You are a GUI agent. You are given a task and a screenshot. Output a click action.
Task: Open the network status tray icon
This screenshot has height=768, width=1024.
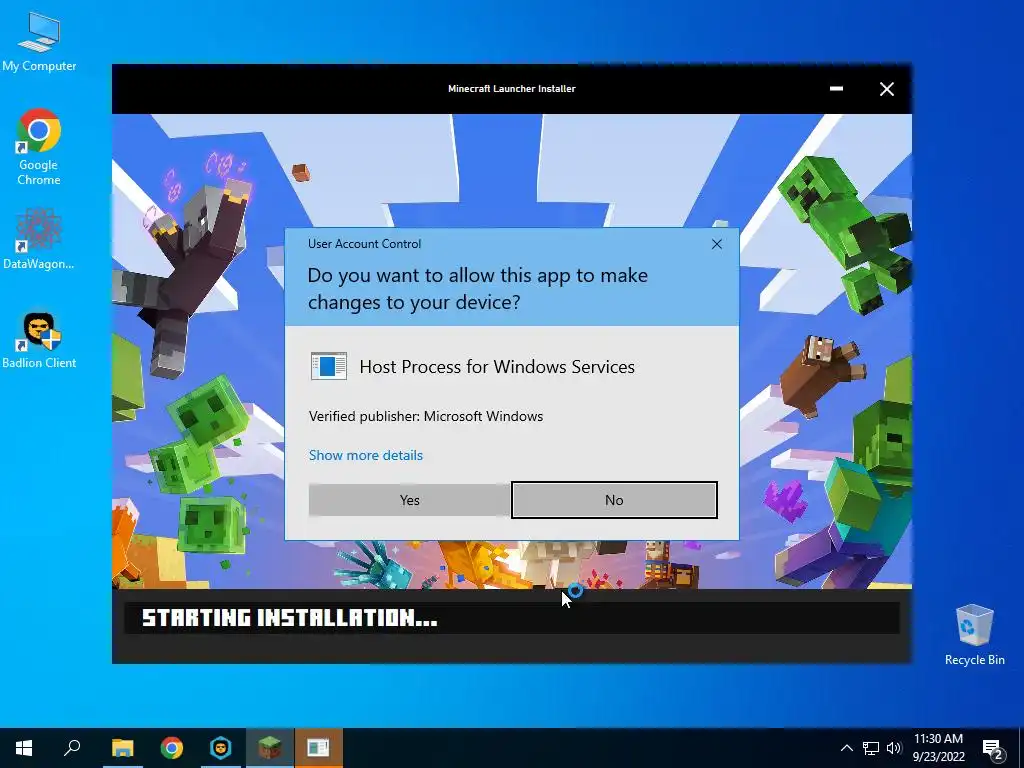[x=871, y=748]
